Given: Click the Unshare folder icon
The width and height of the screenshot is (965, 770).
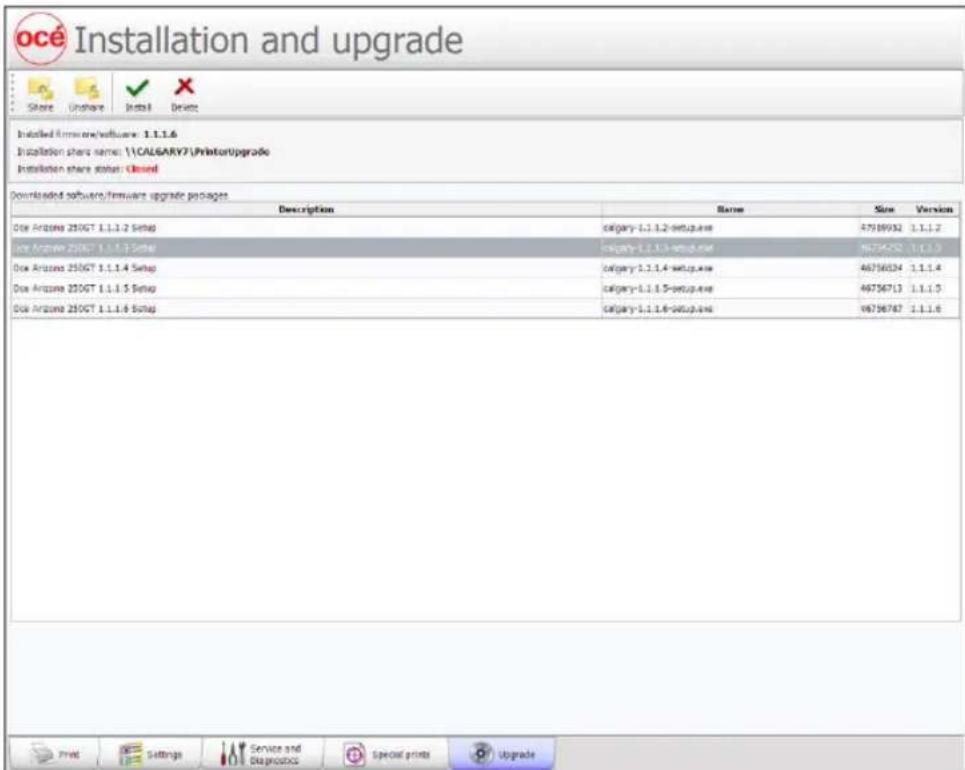Looking at the screenshot, I should tap(87, 90).
